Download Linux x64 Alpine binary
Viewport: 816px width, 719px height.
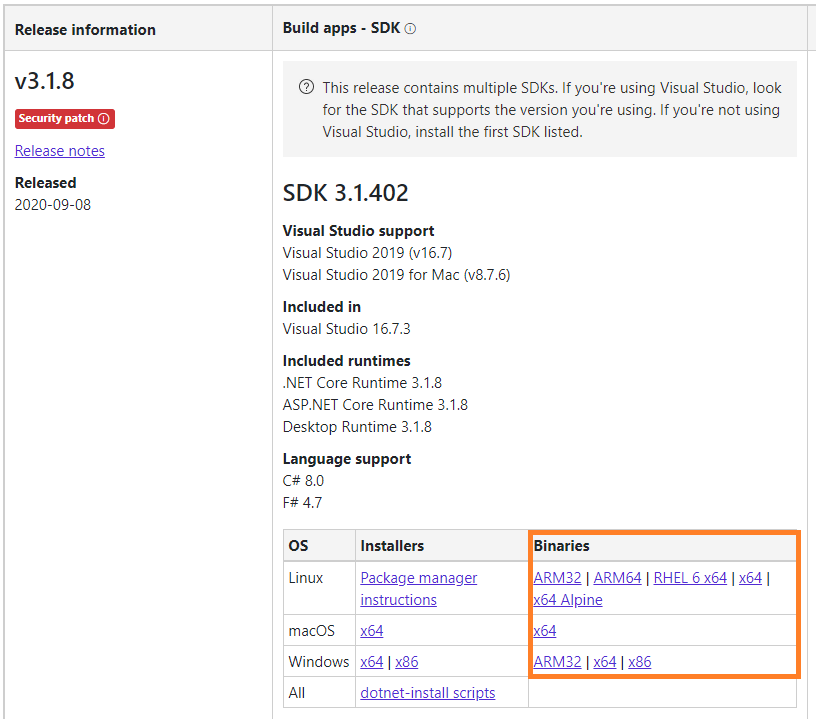[x=568, y=600]
